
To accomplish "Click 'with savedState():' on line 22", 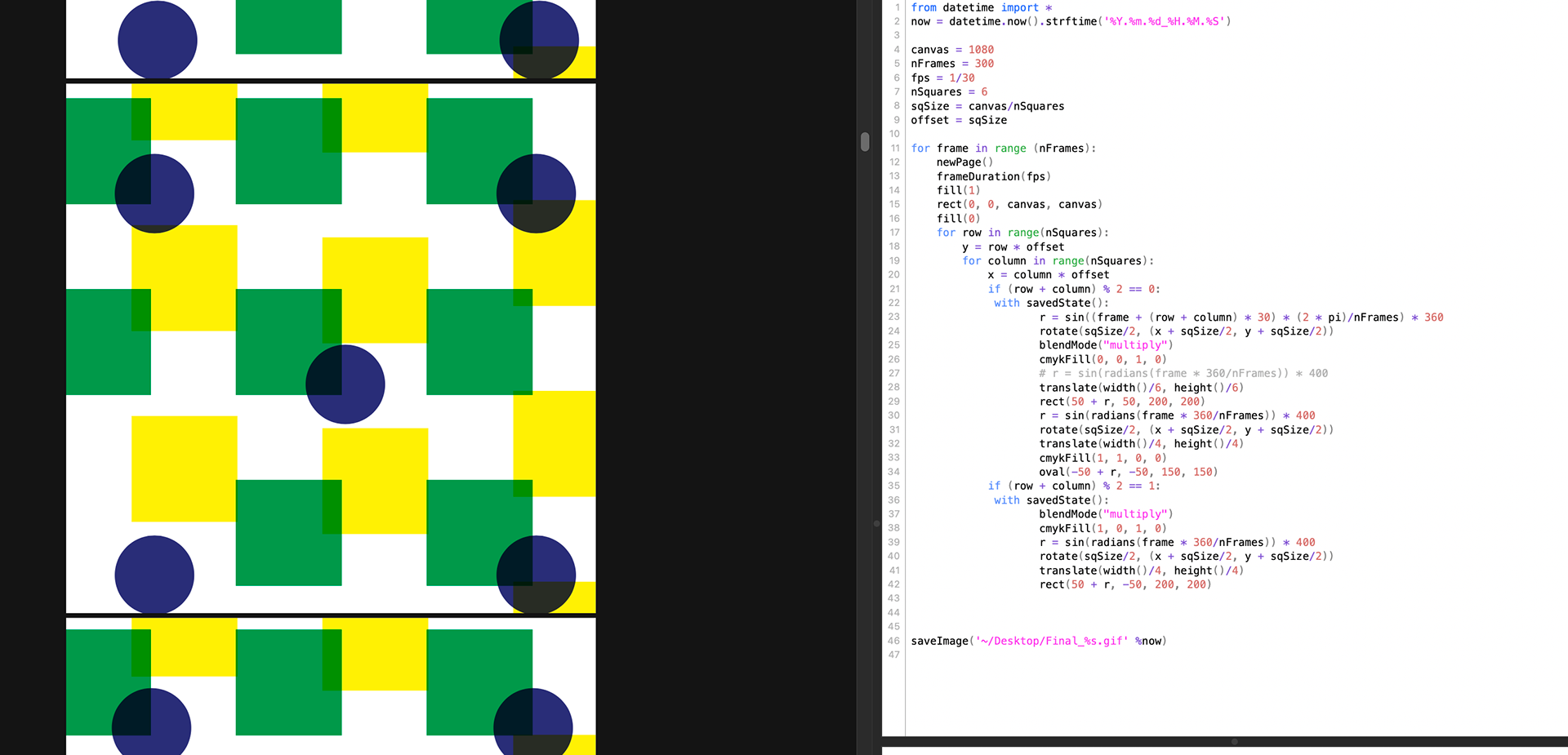I will [1051, 303].
